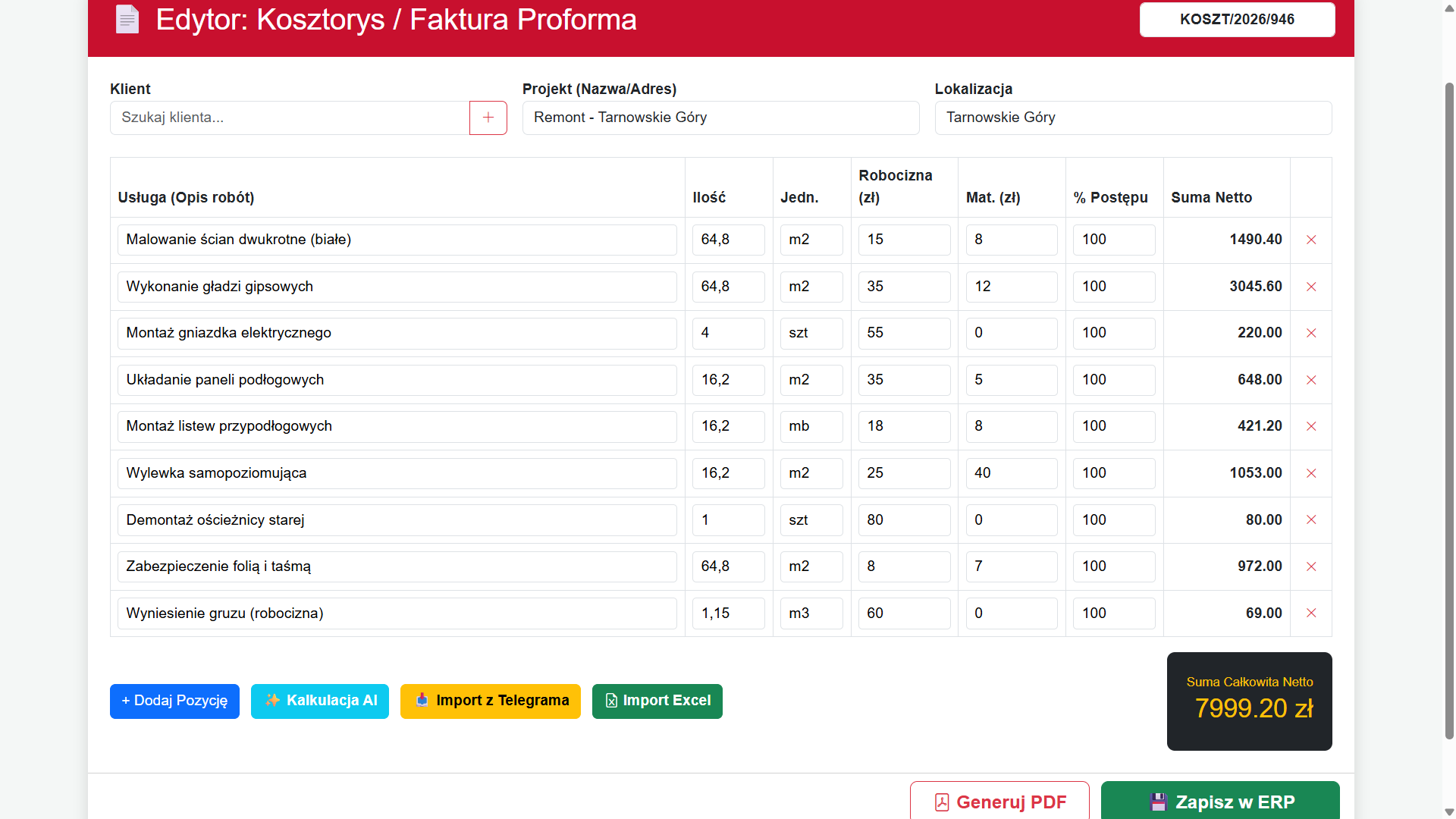
Task: Remove the Montaż gniazdka elektrycznego row
Action: tap(1311, 333)
